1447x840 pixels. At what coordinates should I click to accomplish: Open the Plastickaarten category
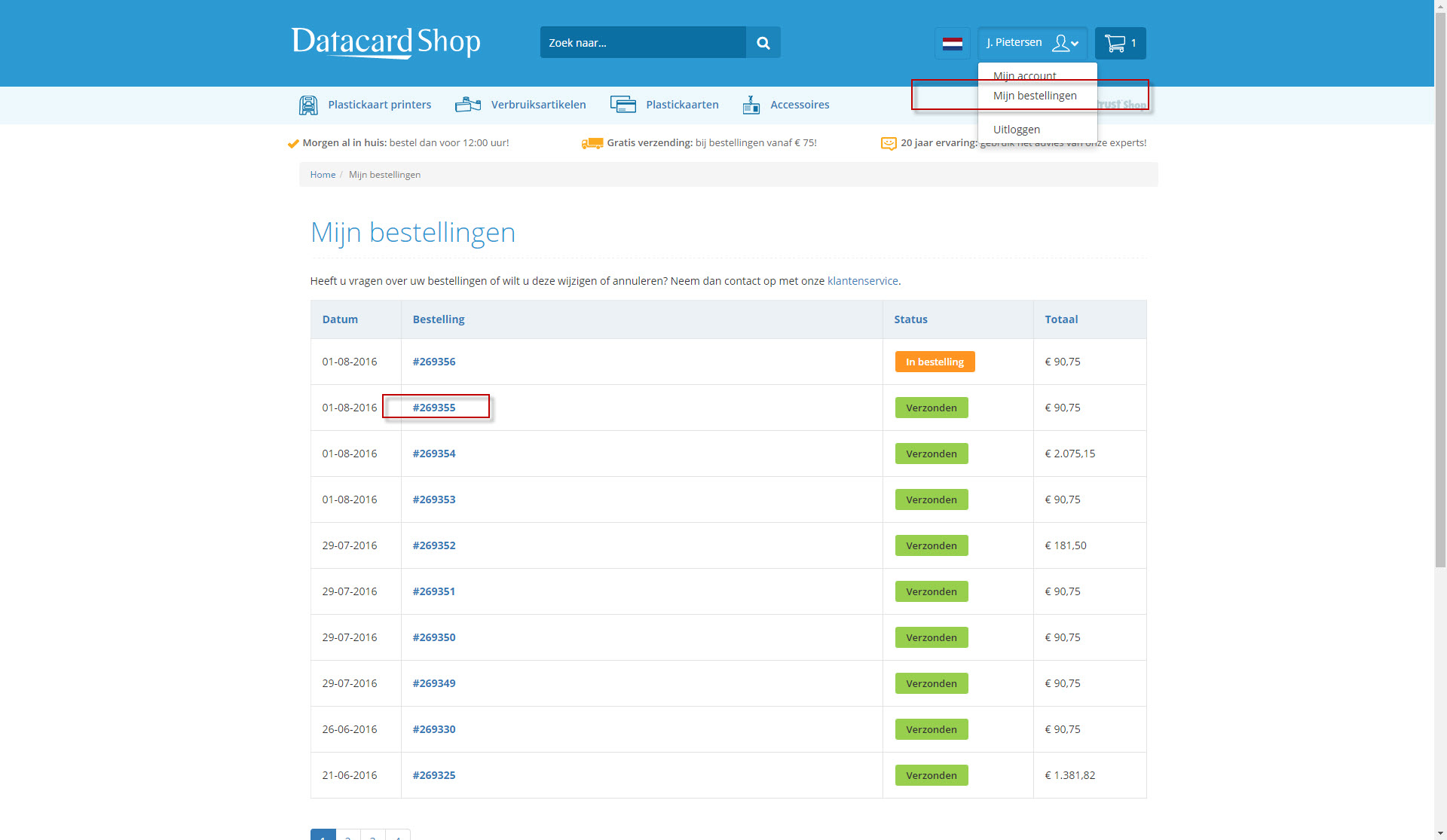point(682,105)
